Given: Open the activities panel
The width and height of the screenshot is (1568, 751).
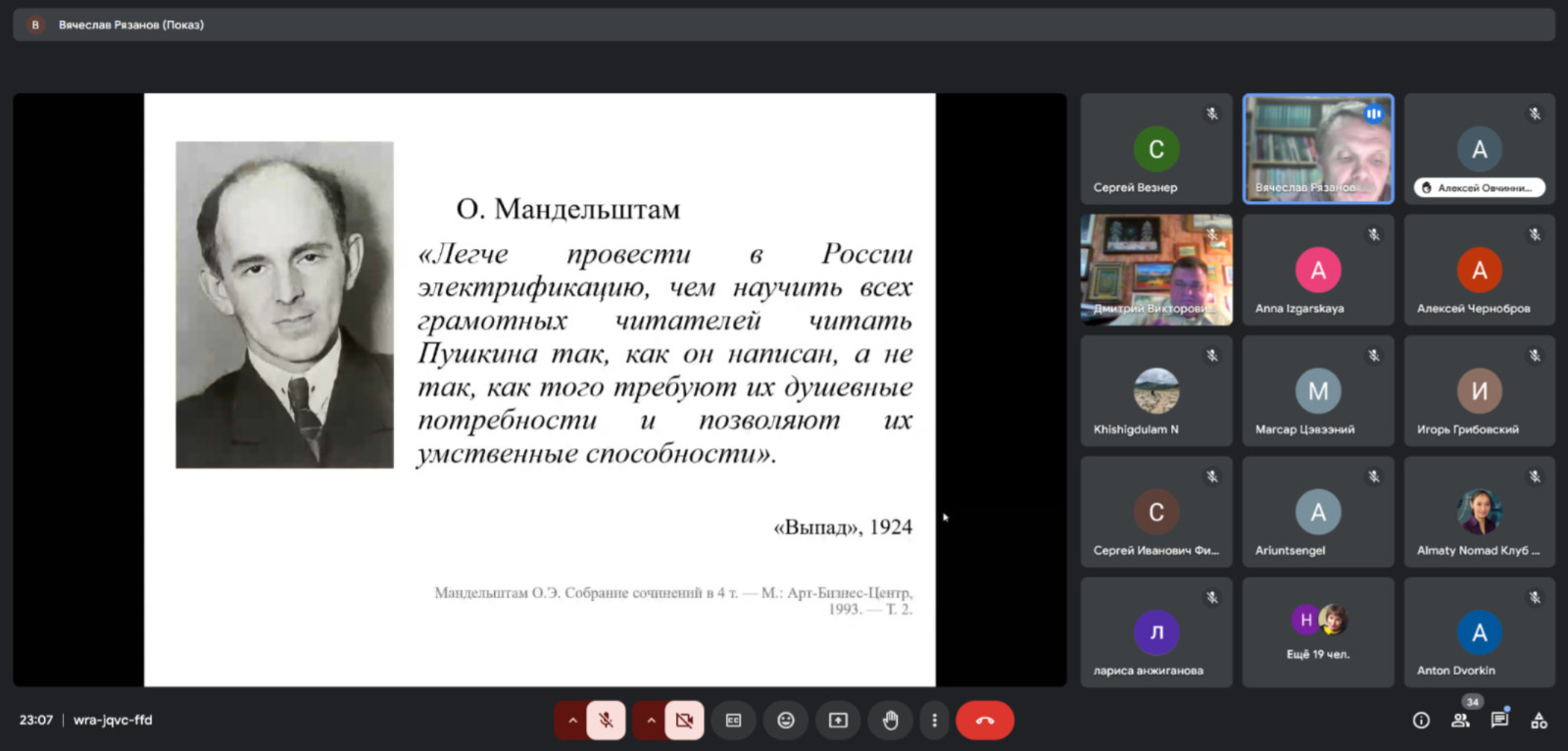Looking at the screenshot, I should tap(1539, 721).
